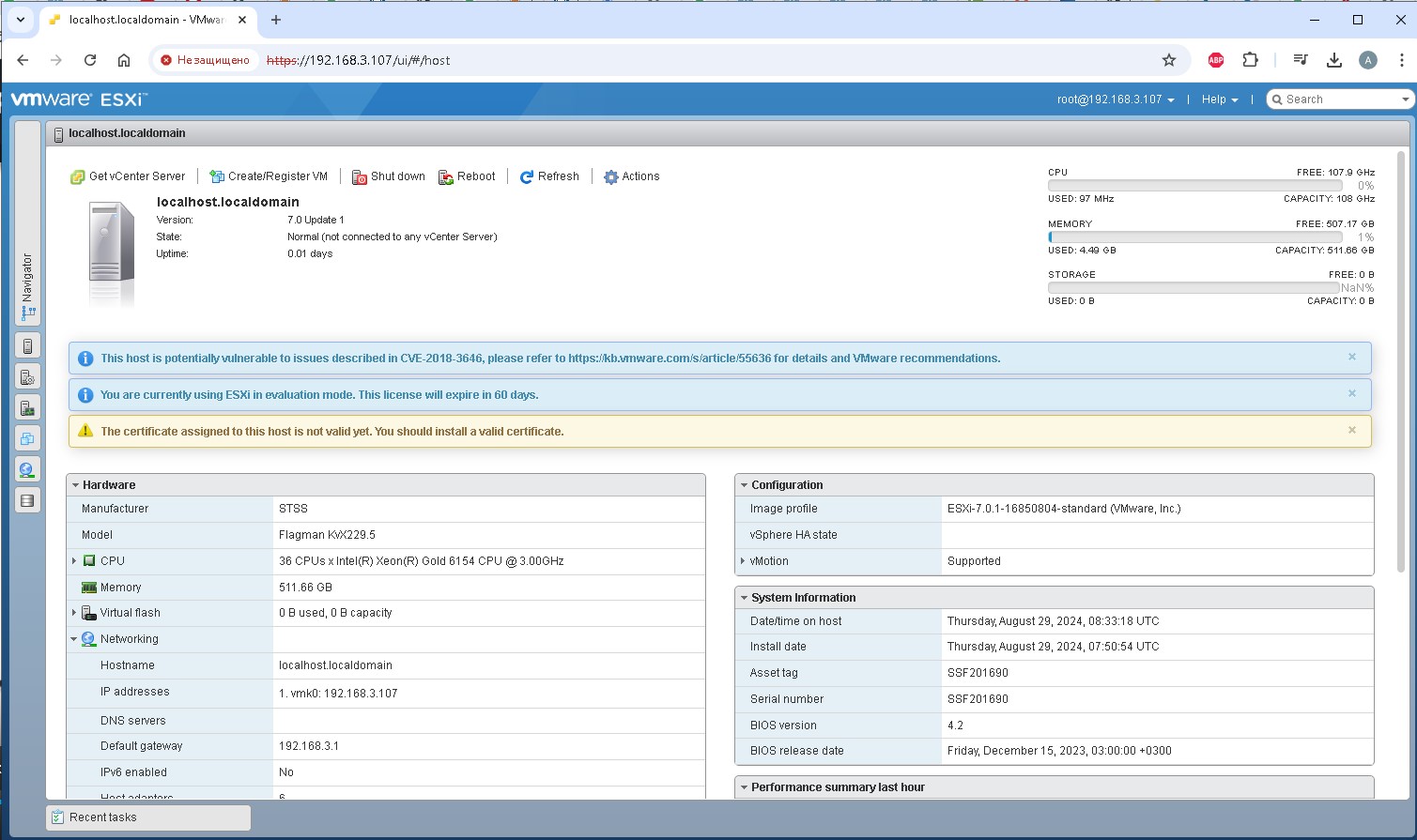
Task: Open Host Manage icon in sidebar
Action: (27, 377)
